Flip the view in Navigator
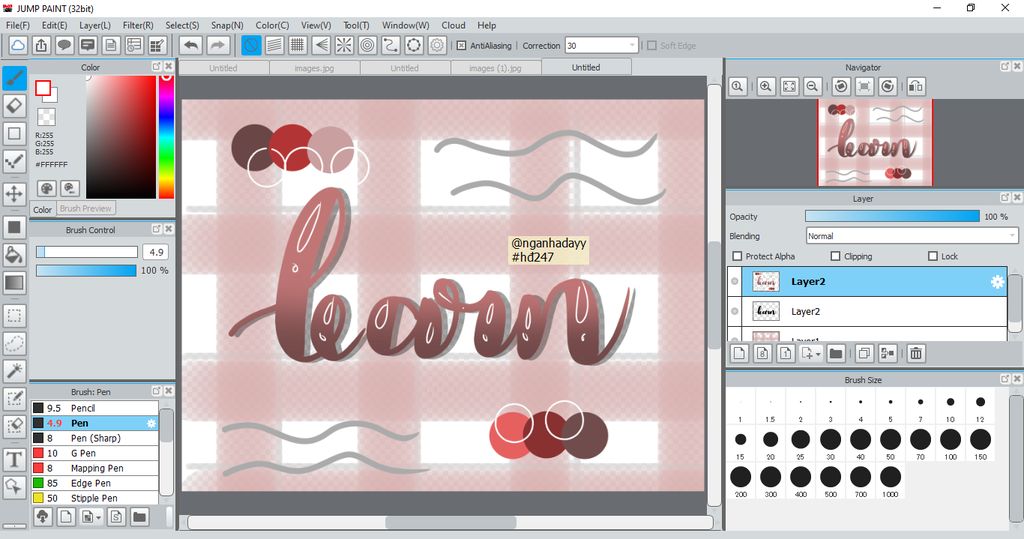Image resolution: width=1024 pixels, height=539 pixels. [x=916, y=86]
